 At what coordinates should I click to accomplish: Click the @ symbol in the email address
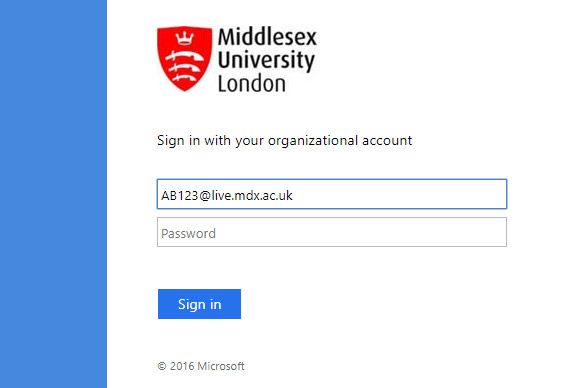(205, 195)
